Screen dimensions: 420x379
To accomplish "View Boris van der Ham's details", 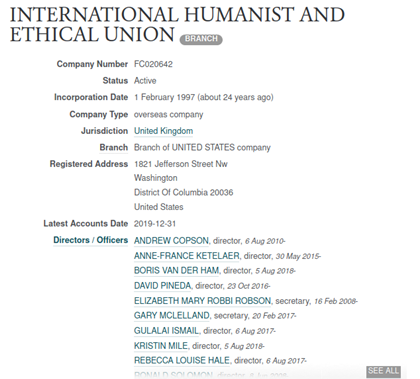I will click(176, 271).
